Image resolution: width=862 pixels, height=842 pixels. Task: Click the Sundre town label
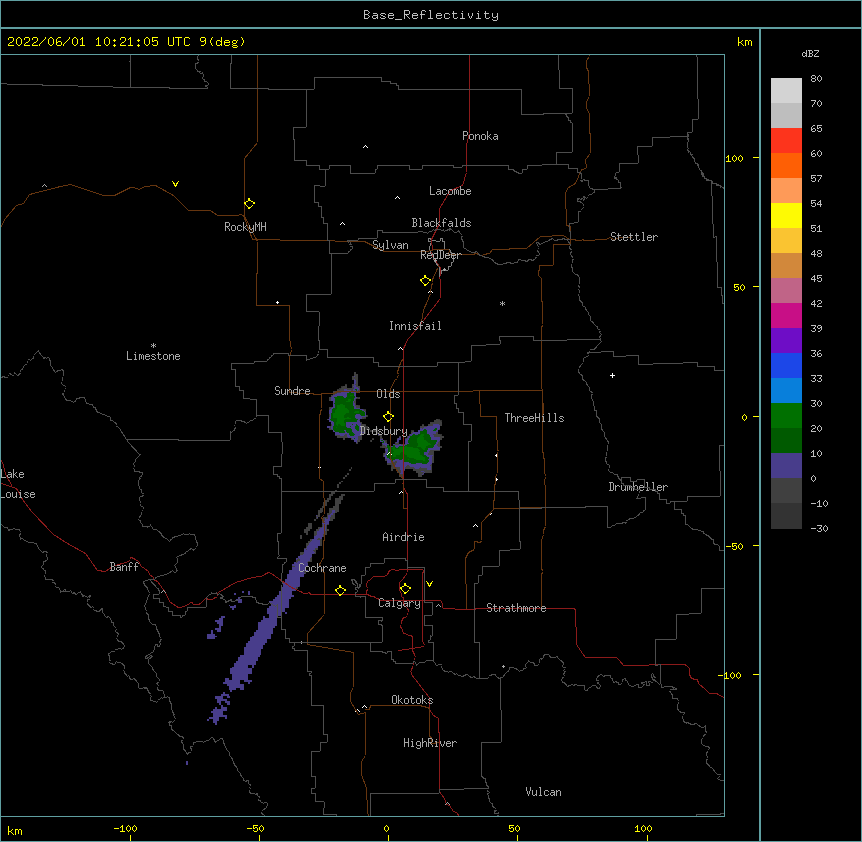point(292,391)
